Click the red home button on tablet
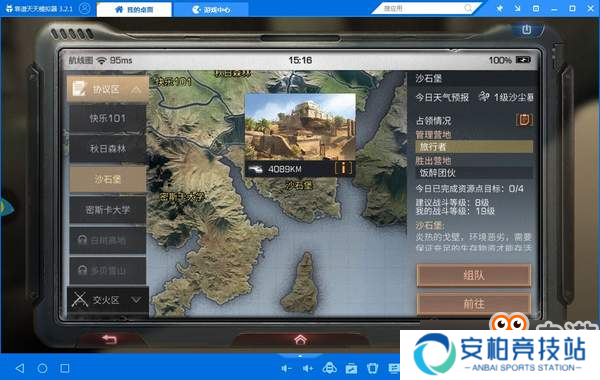Viewport: 600px width, 380px height. click(300, 339)
